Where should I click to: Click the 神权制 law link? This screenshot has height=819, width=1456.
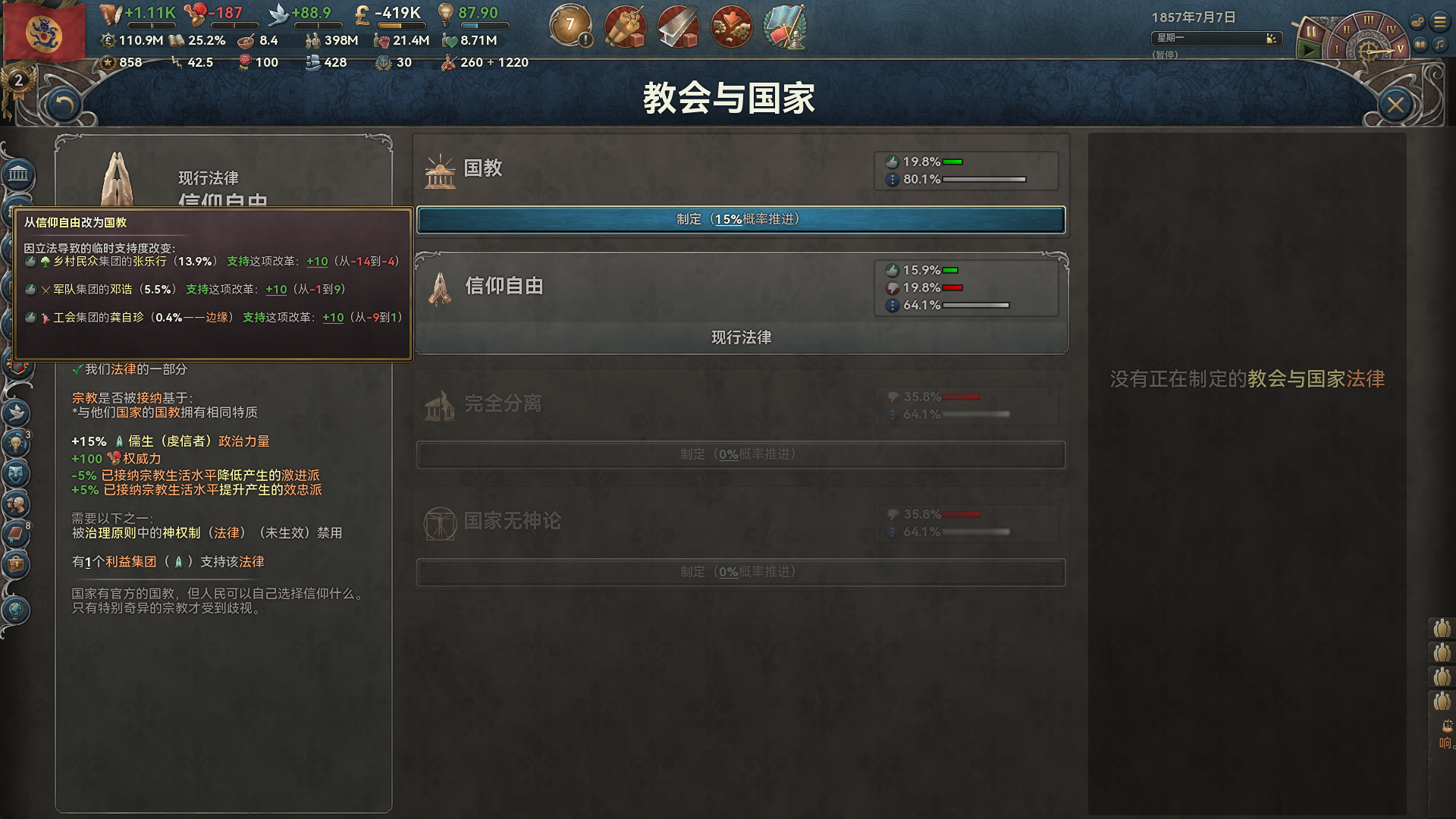click(181, 533)
